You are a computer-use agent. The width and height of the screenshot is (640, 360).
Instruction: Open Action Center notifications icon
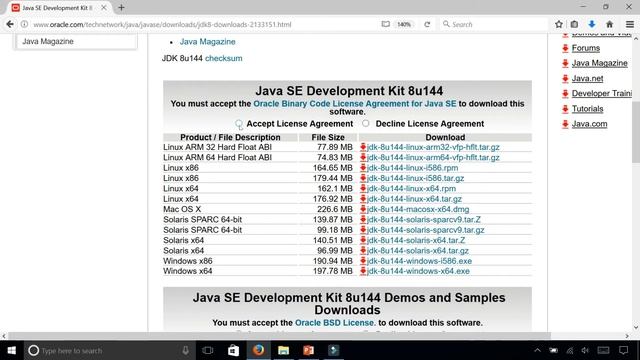coord(623,350)
